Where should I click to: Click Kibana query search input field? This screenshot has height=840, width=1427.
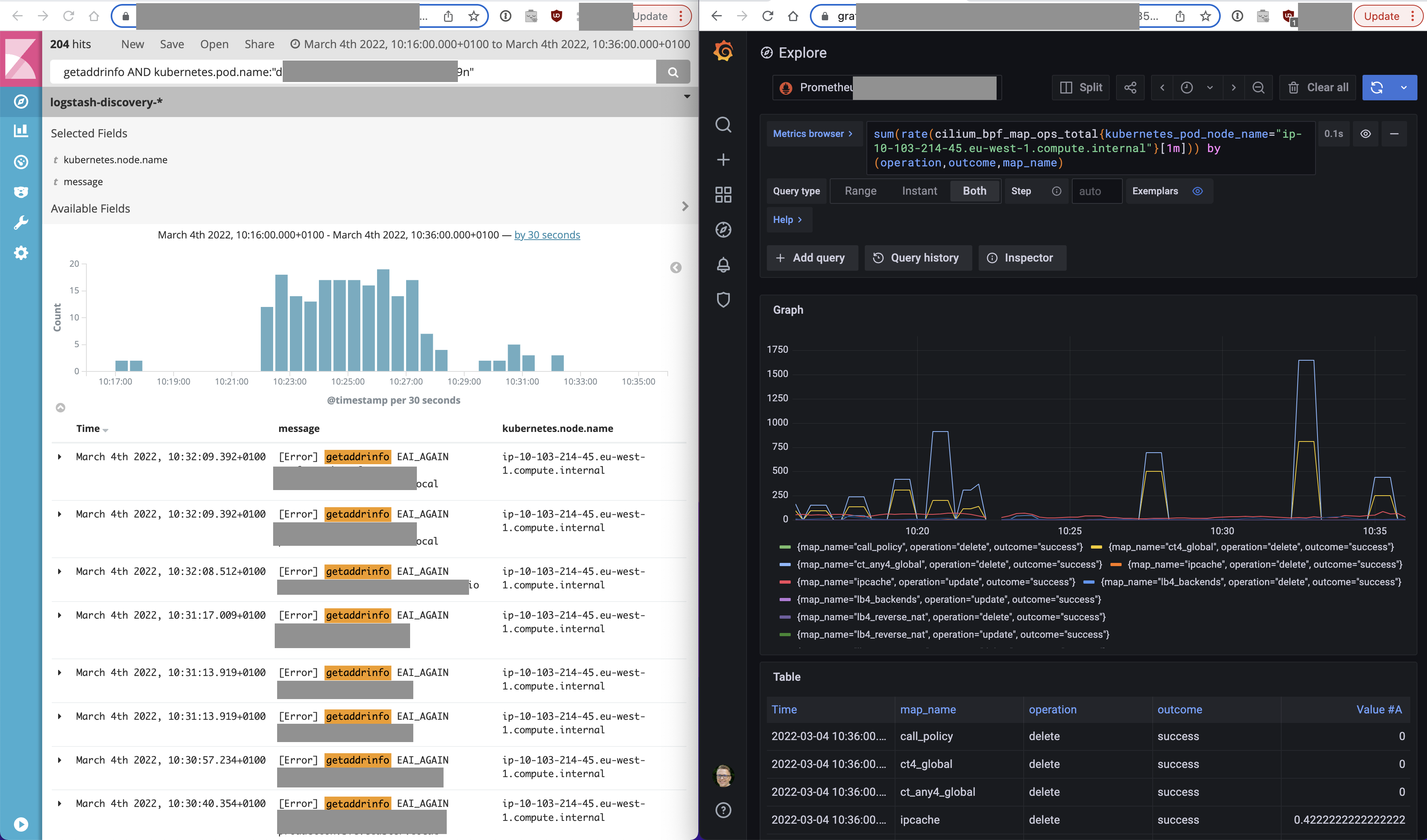(353, 72)
